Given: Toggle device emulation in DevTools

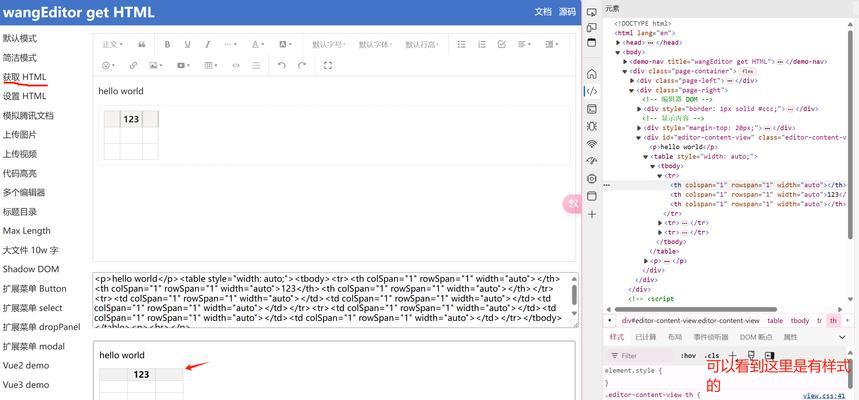Looking at the screenshot, I should [x=592, y=27].
